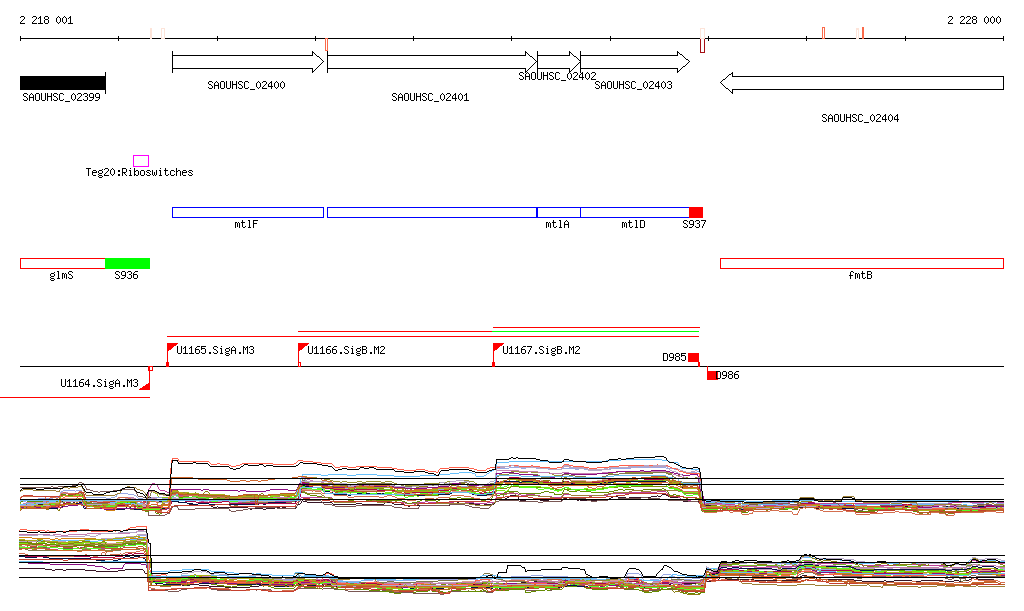This screenshot has height=611, width=1024.
Task: Select the red fmtB segment box
Action: pos(861,263)
